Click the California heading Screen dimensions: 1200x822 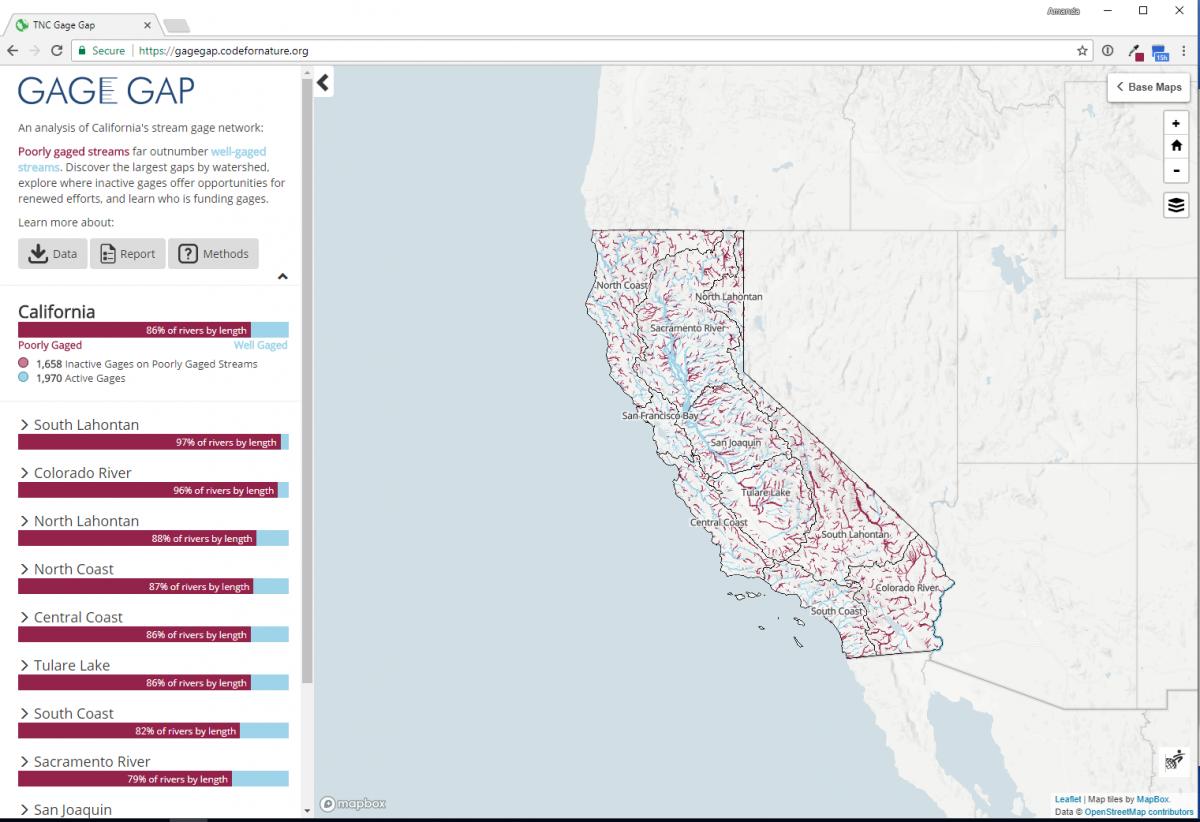click(57, 312)
